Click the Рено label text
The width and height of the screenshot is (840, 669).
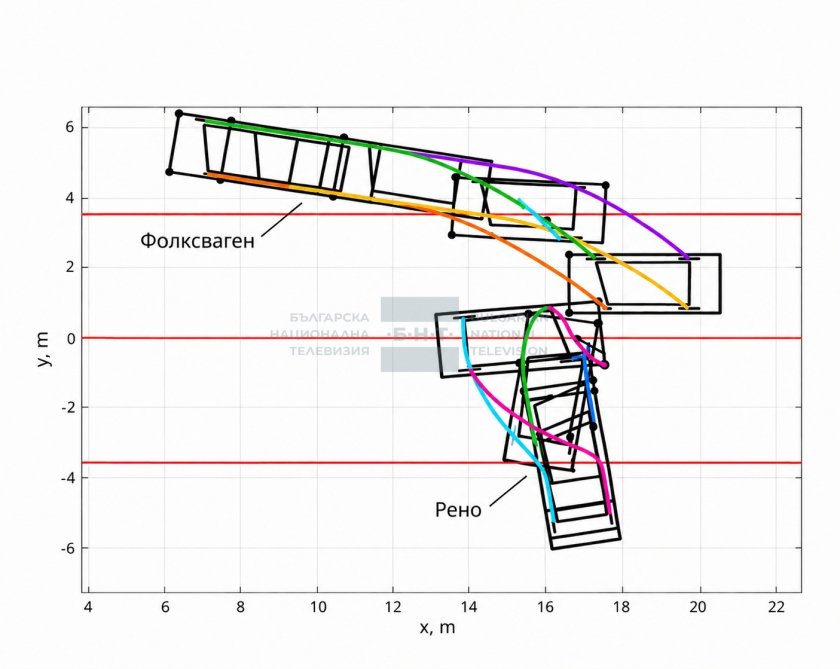[458, 509]
